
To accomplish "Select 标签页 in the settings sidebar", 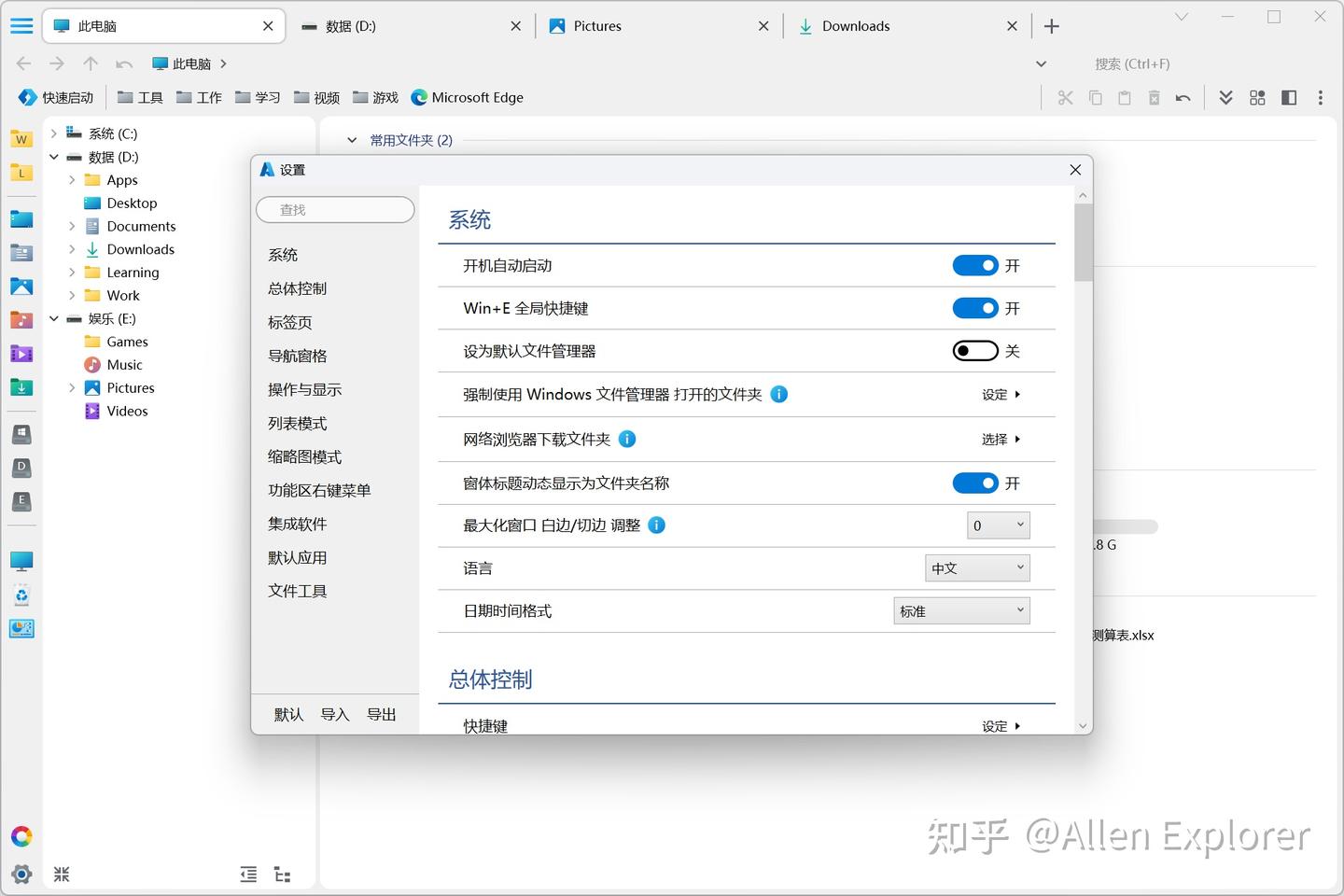I will [288, 322].
